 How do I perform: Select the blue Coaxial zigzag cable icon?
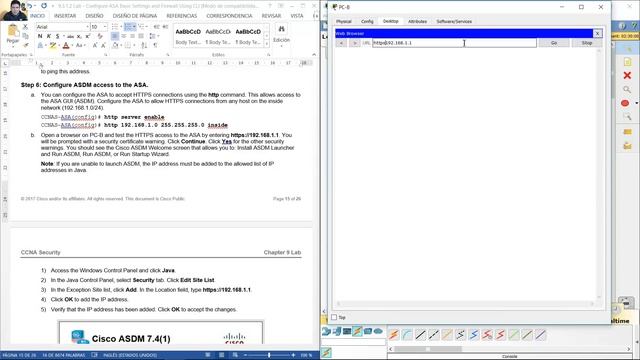[x=473, y=335]
